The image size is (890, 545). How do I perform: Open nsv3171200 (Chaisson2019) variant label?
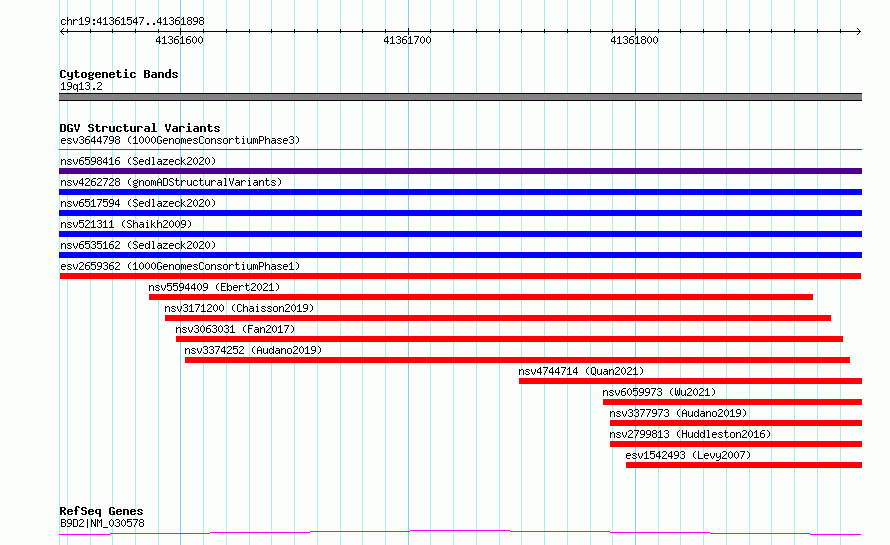(239, 308)
